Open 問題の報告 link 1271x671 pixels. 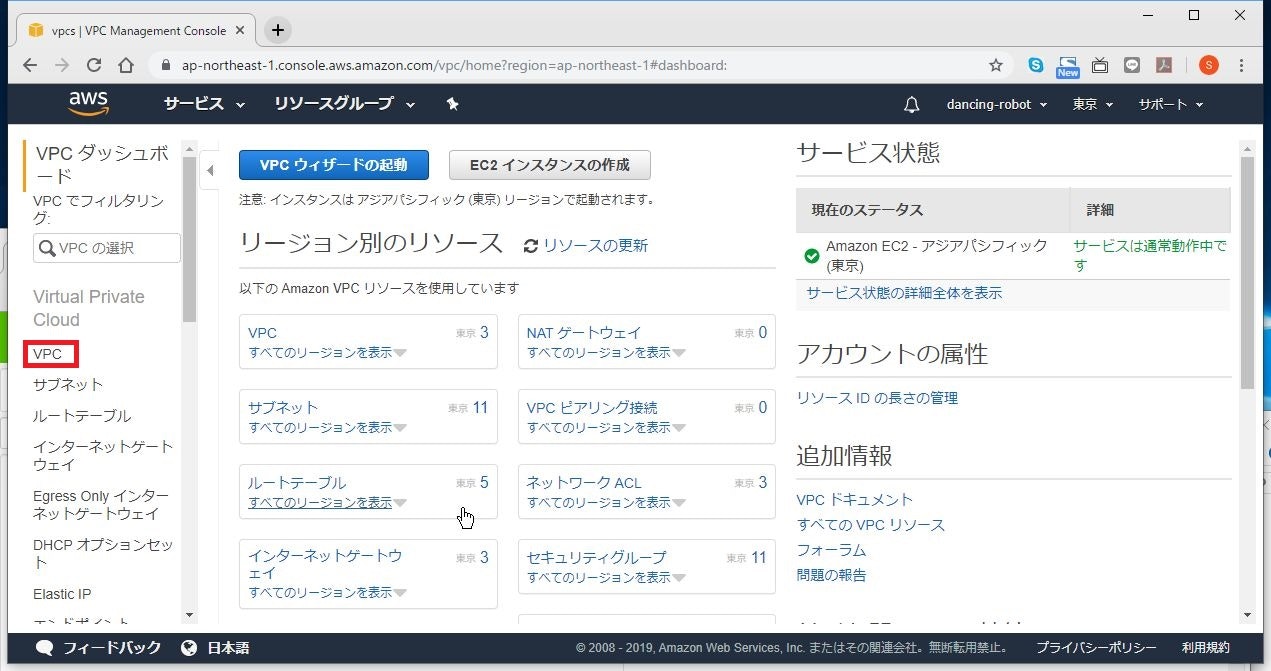[831, 575]
